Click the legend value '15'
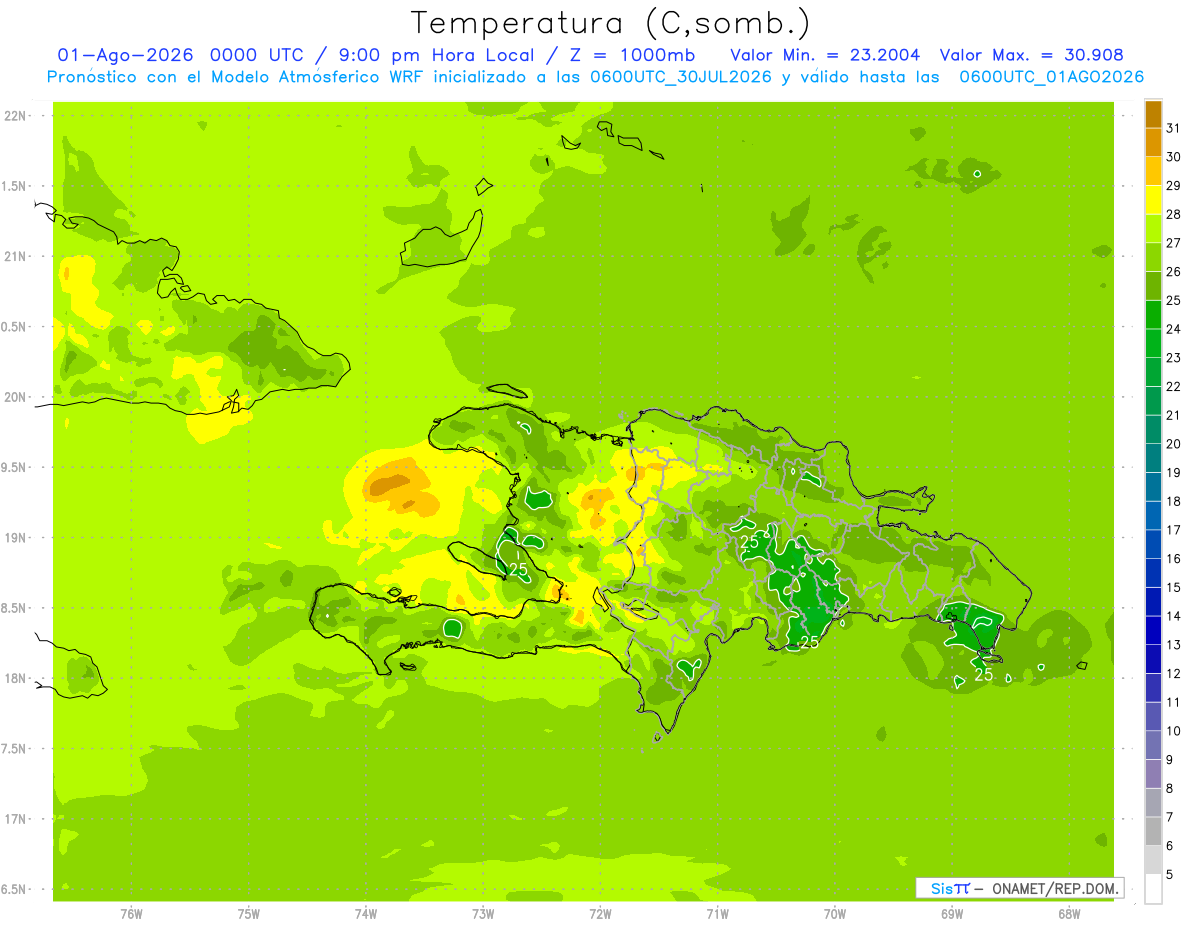 click(1173, 587)
